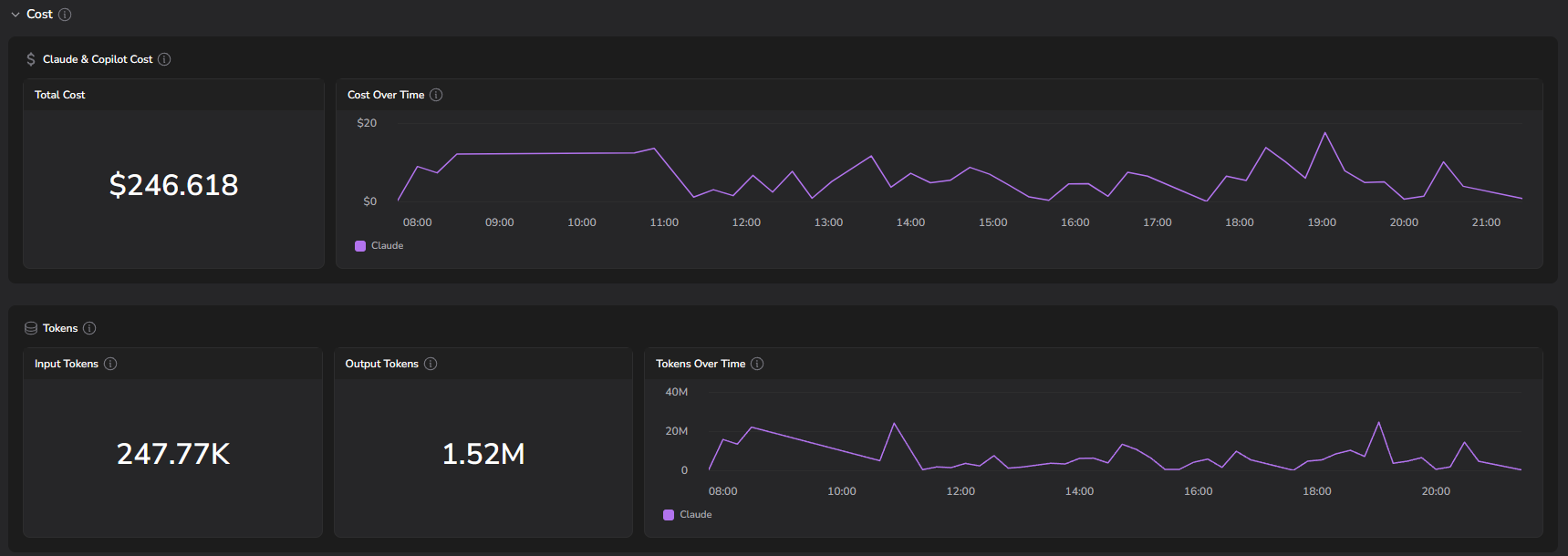Open info icon beside Claude & Copilot Cost

164,59
